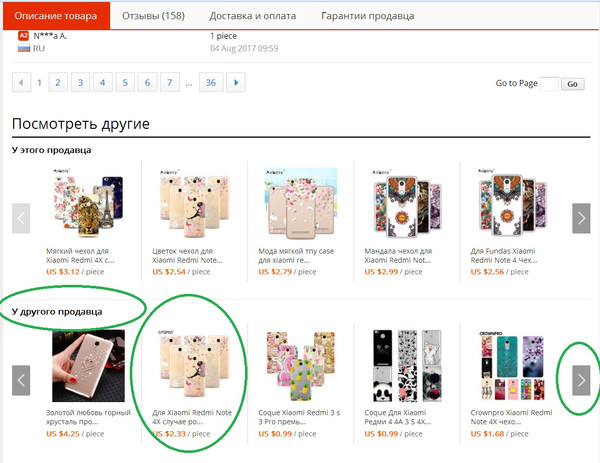Open the Золотой любовь горный хрусталь title
Screen dimensions: 600x463
pyautogui.click(x=88, y=417)
